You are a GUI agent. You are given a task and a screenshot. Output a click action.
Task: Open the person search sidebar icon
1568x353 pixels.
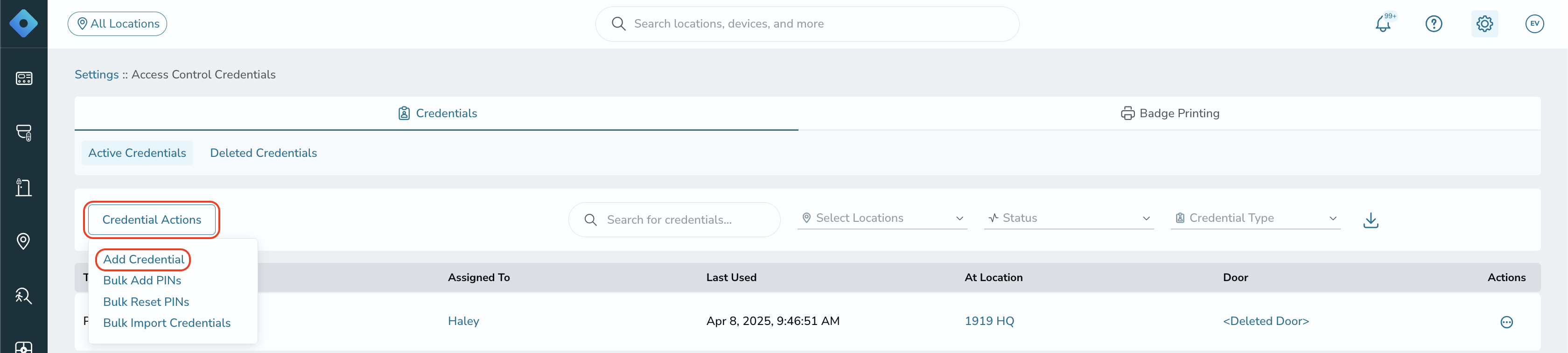pyautogui.click(x=24, y=296)
